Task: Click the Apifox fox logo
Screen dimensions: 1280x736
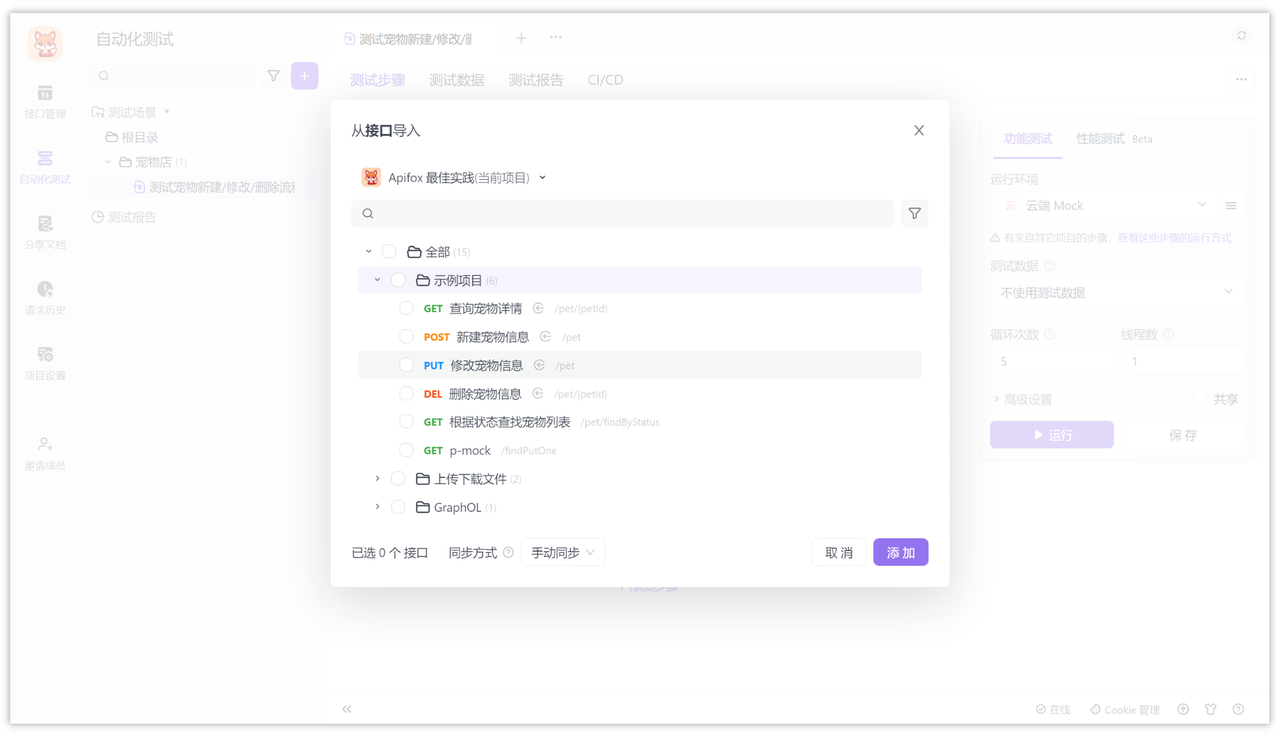Action: tap(45, 43)
